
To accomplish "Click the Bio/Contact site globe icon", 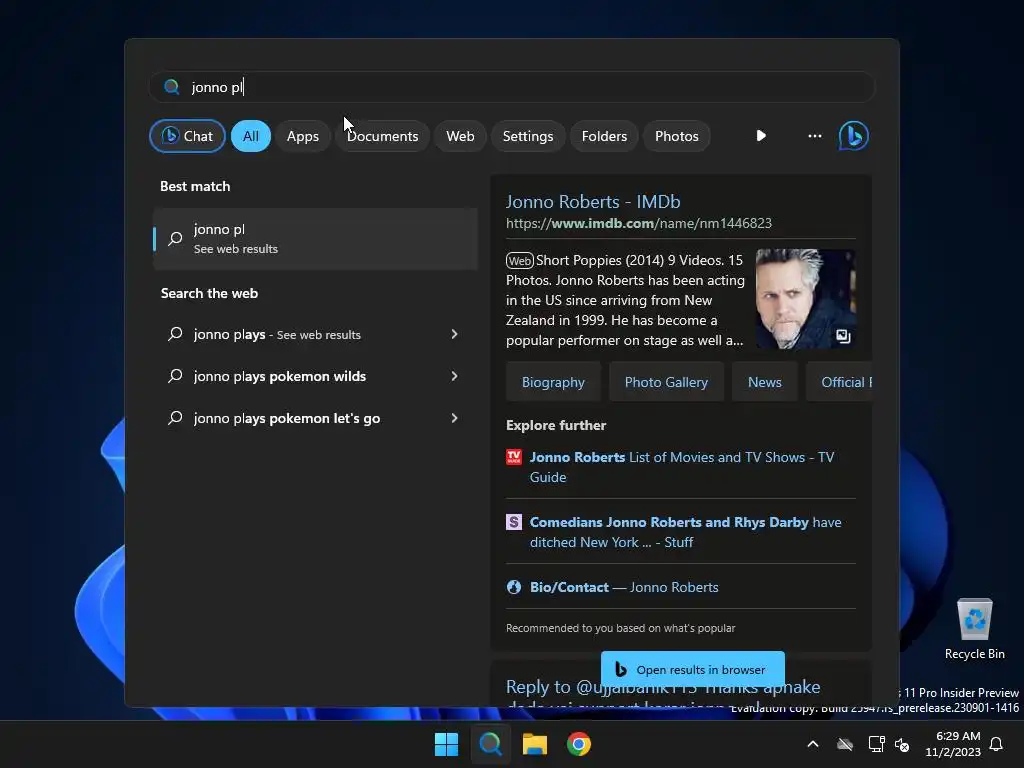I will click(x=514, y=587).
